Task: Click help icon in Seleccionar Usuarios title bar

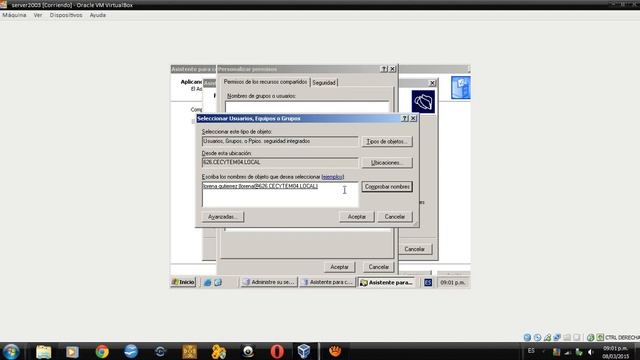Action: [x=404, y=118]
